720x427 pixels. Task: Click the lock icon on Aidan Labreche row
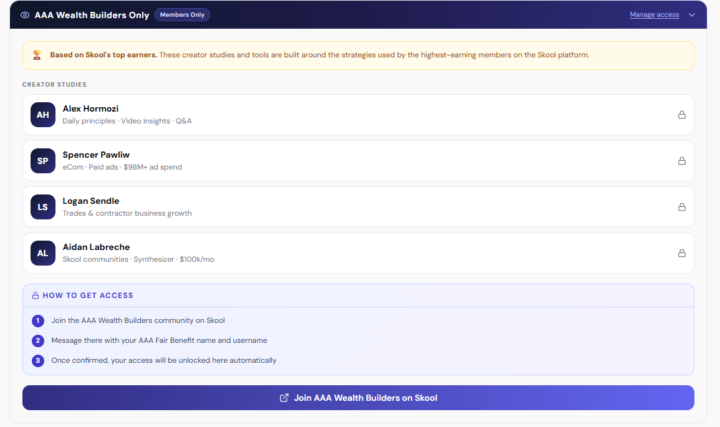pos(682,253)
